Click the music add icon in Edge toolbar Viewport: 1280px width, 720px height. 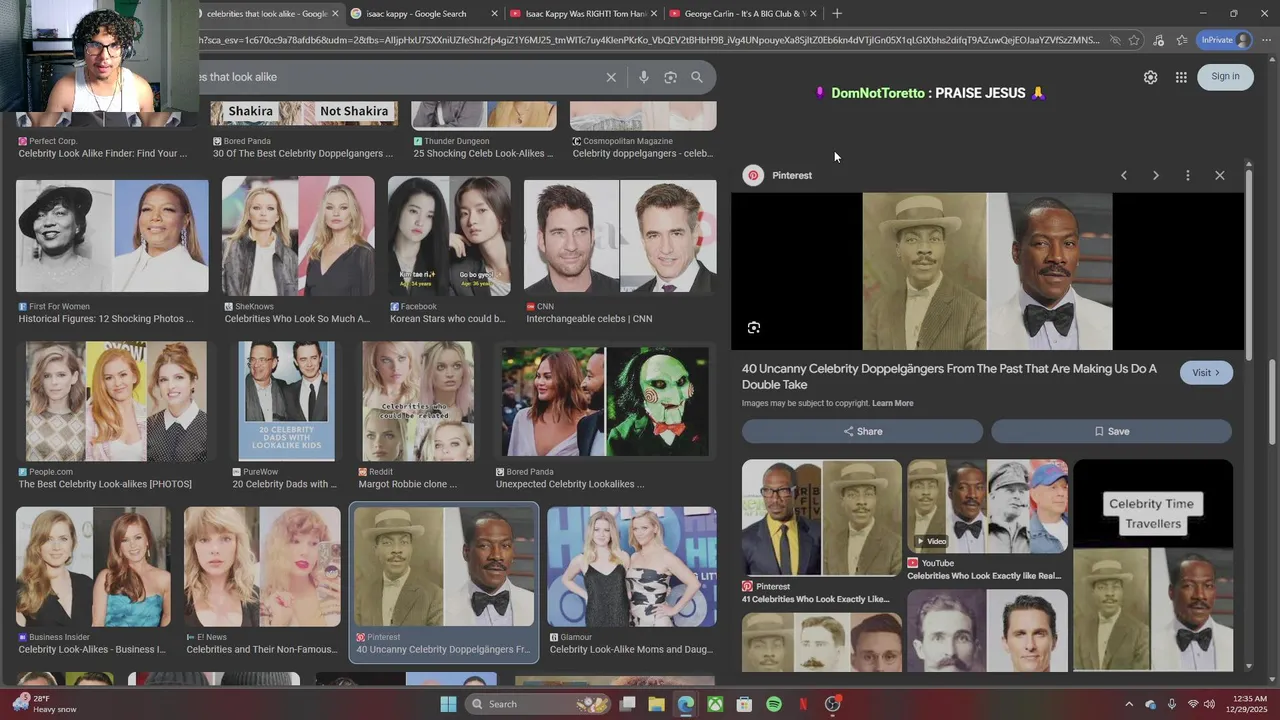(x=1158, y=40)
